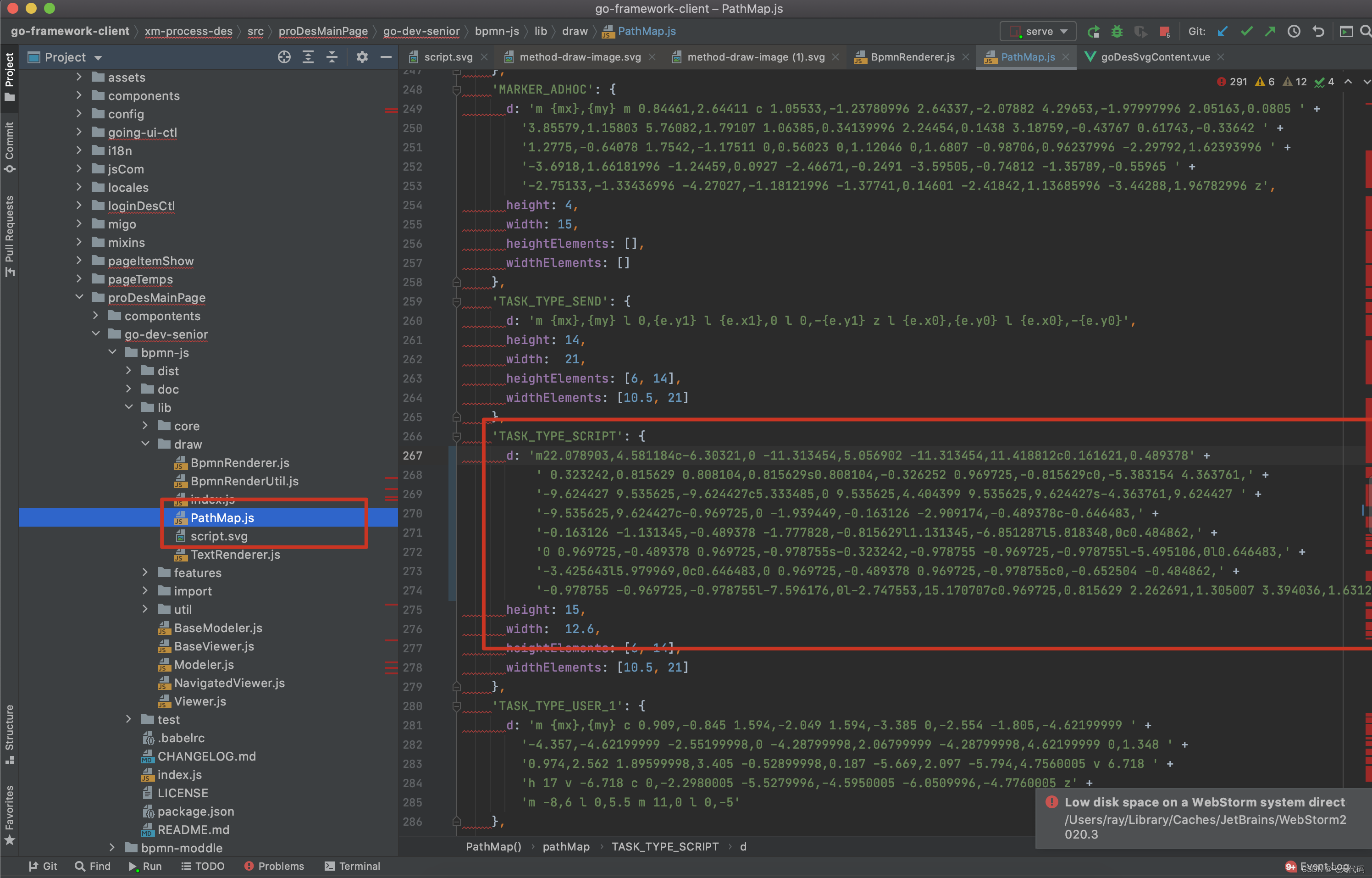The height and width of the screenshot is (878, 1372).
Task: Close the method-draw-image.svg tab
Action: (652, 57)
